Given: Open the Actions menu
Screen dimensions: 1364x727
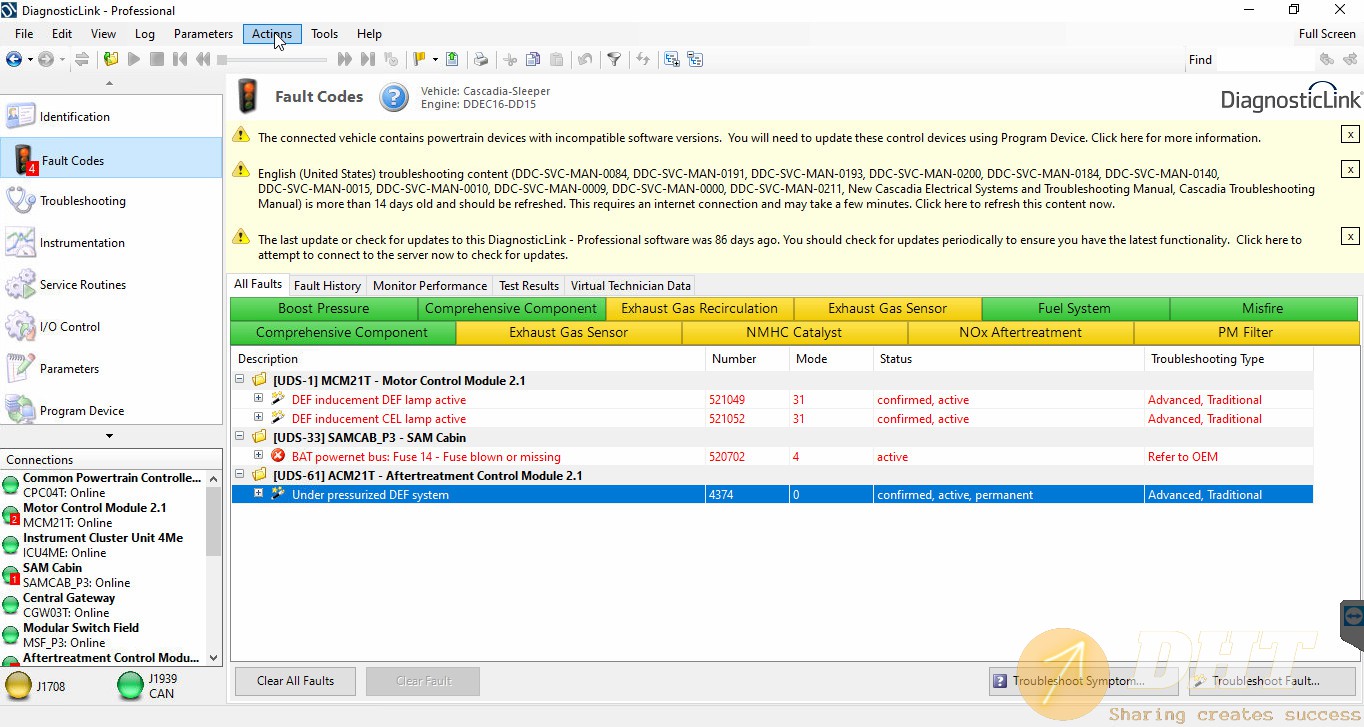Looking at the screenshot, I should [x=272, y=34].
